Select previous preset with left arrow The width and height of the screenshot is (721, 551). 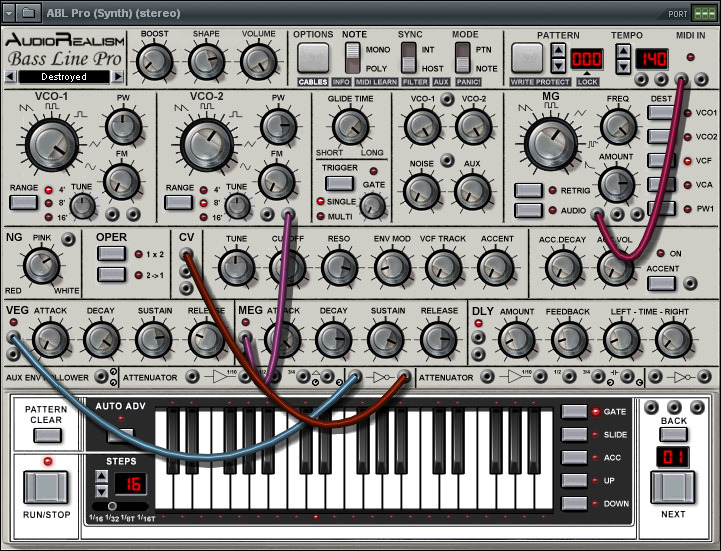10,76
